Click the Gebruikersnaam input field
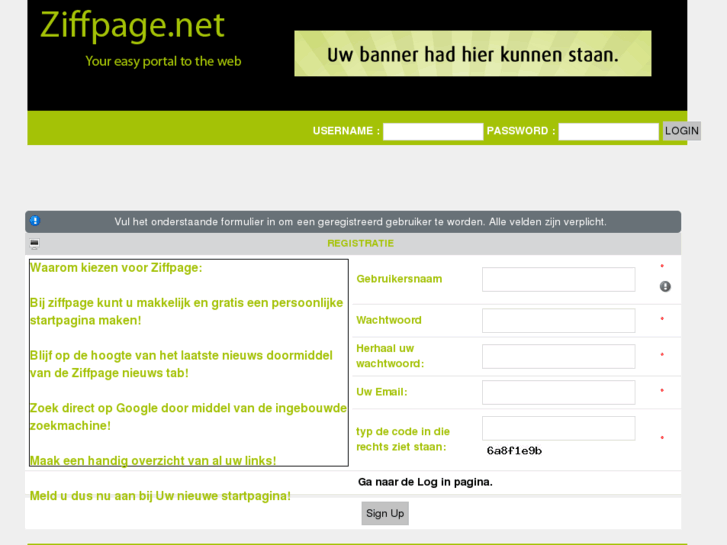 (x=558, y=279)
